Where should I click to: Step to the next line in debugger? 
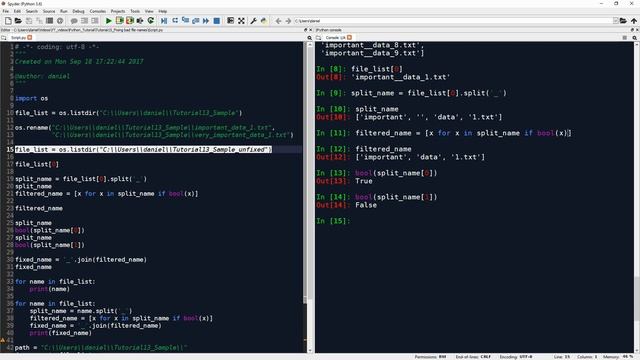(x=175, y=20)
